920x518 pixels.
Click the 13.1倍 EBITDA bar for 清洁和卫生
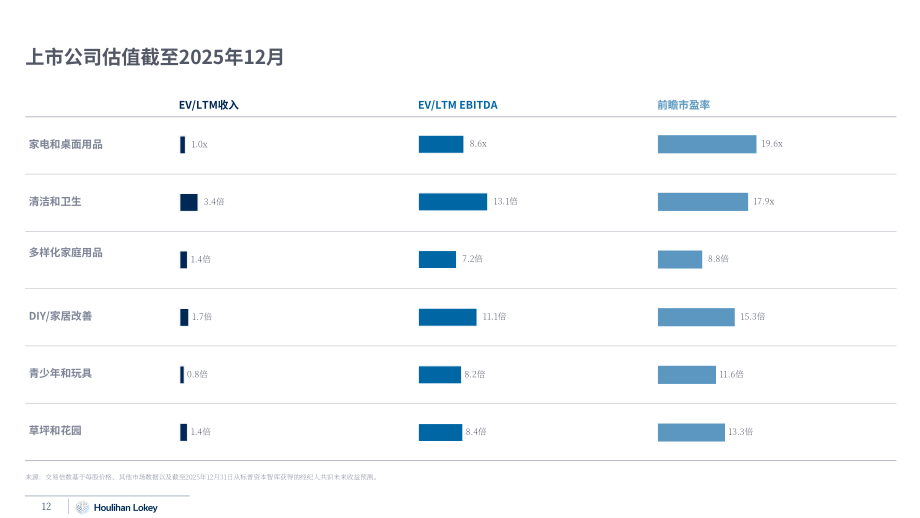pos(453,202)
